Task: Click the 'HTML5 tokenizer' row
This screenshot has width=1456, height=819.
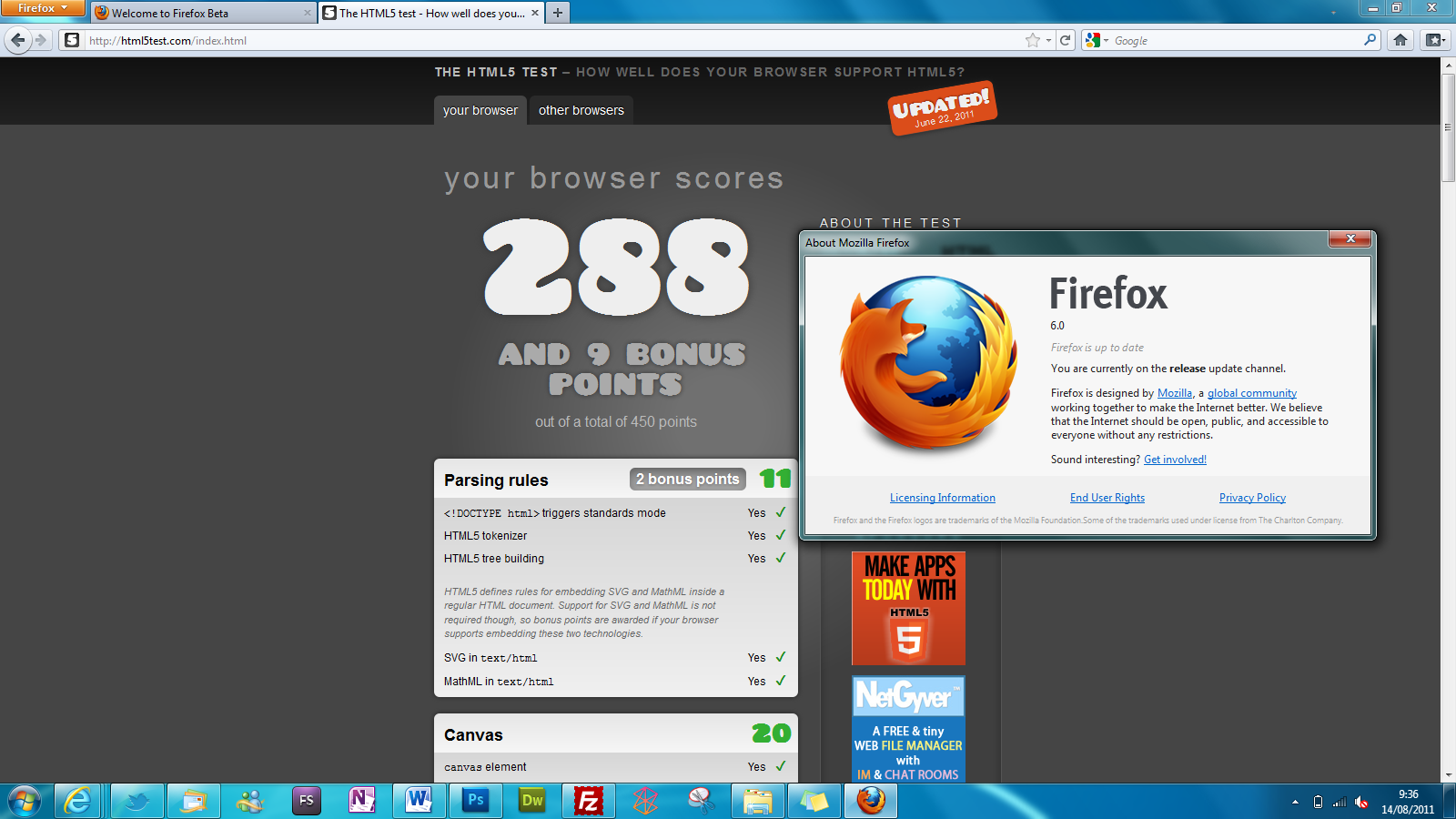Action: 616,536
